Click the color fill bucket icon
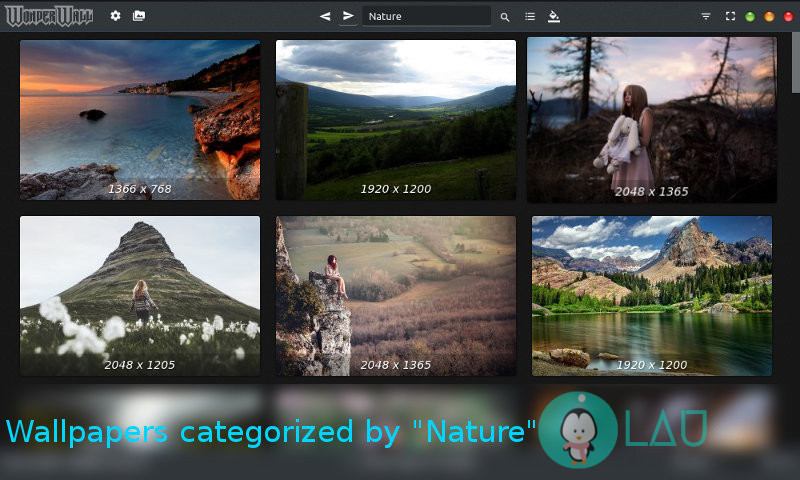This screenshot has width=800, height=480. point(554,16)
